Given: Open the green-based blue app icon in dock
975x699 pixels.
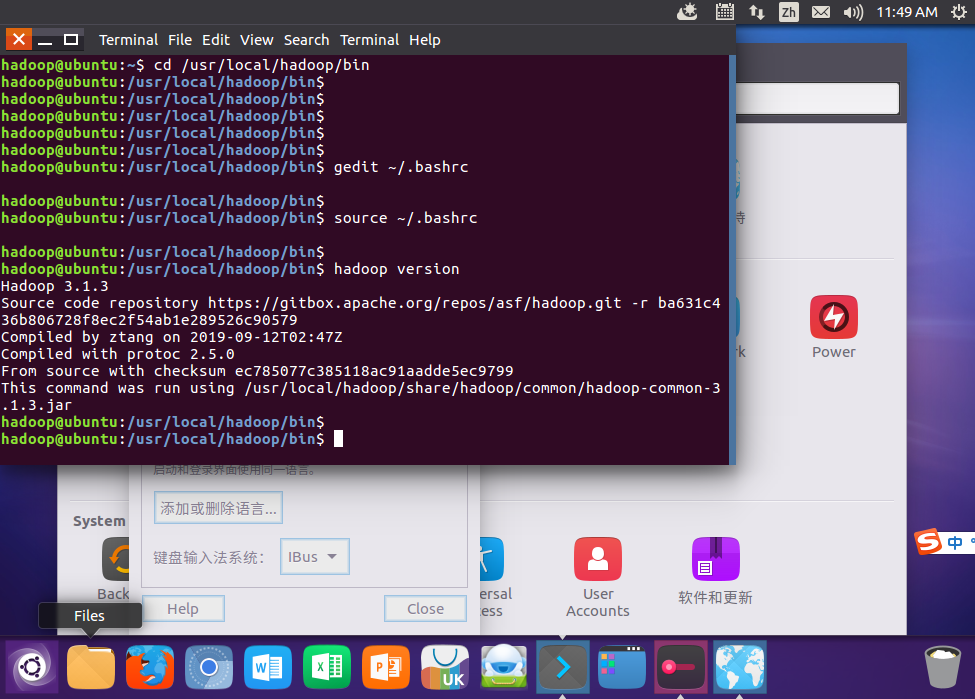Looking at the screenshot, I should (x=504, y=667).
